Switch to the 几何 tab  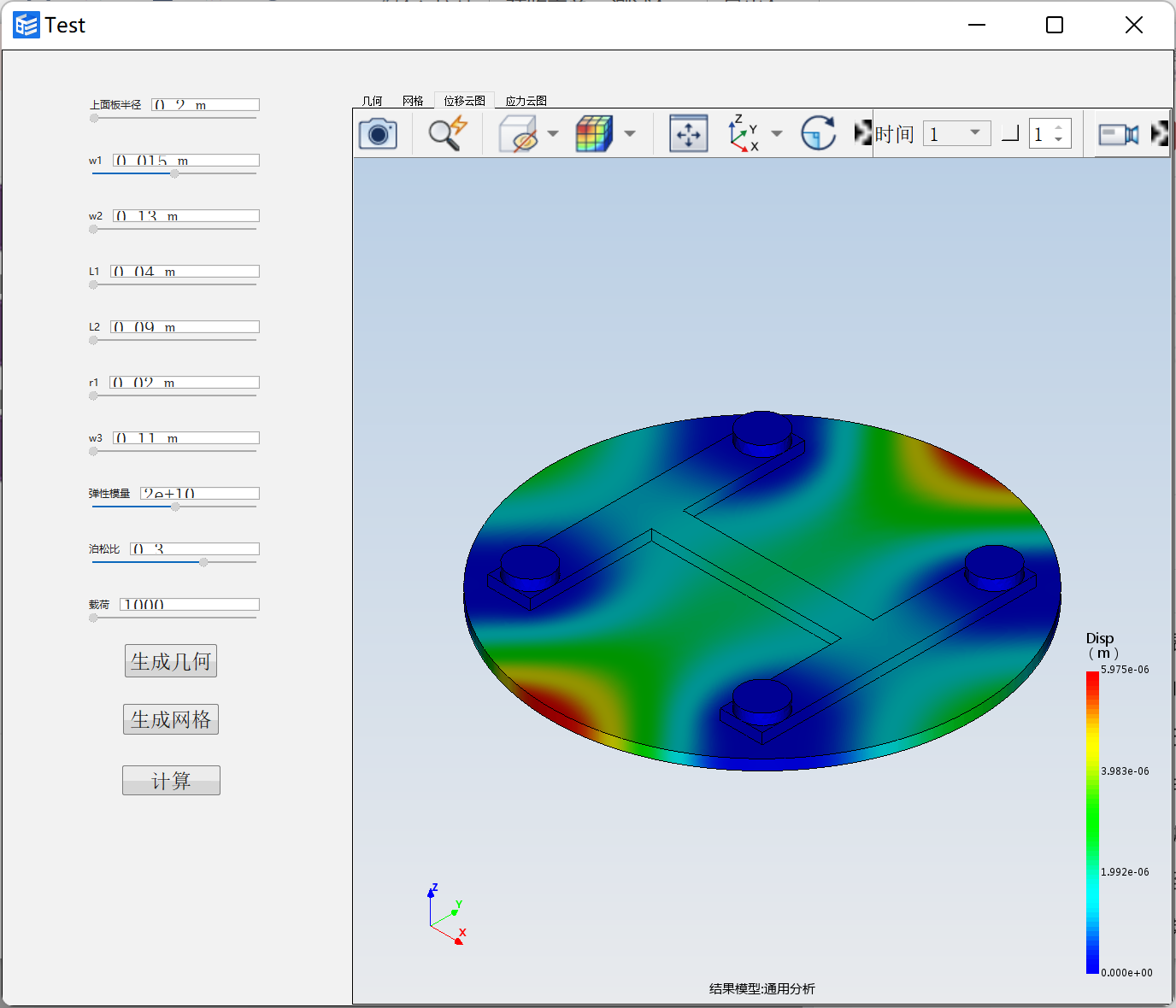pyautogui.click(x=372, y=101)
